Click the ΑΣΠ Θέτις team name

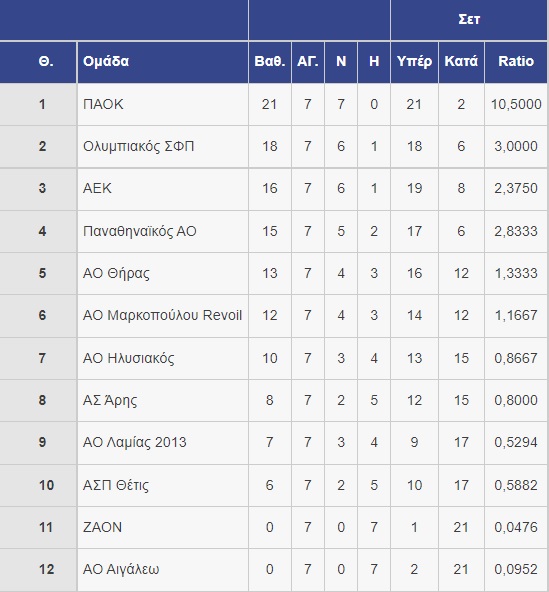point(116,485)
